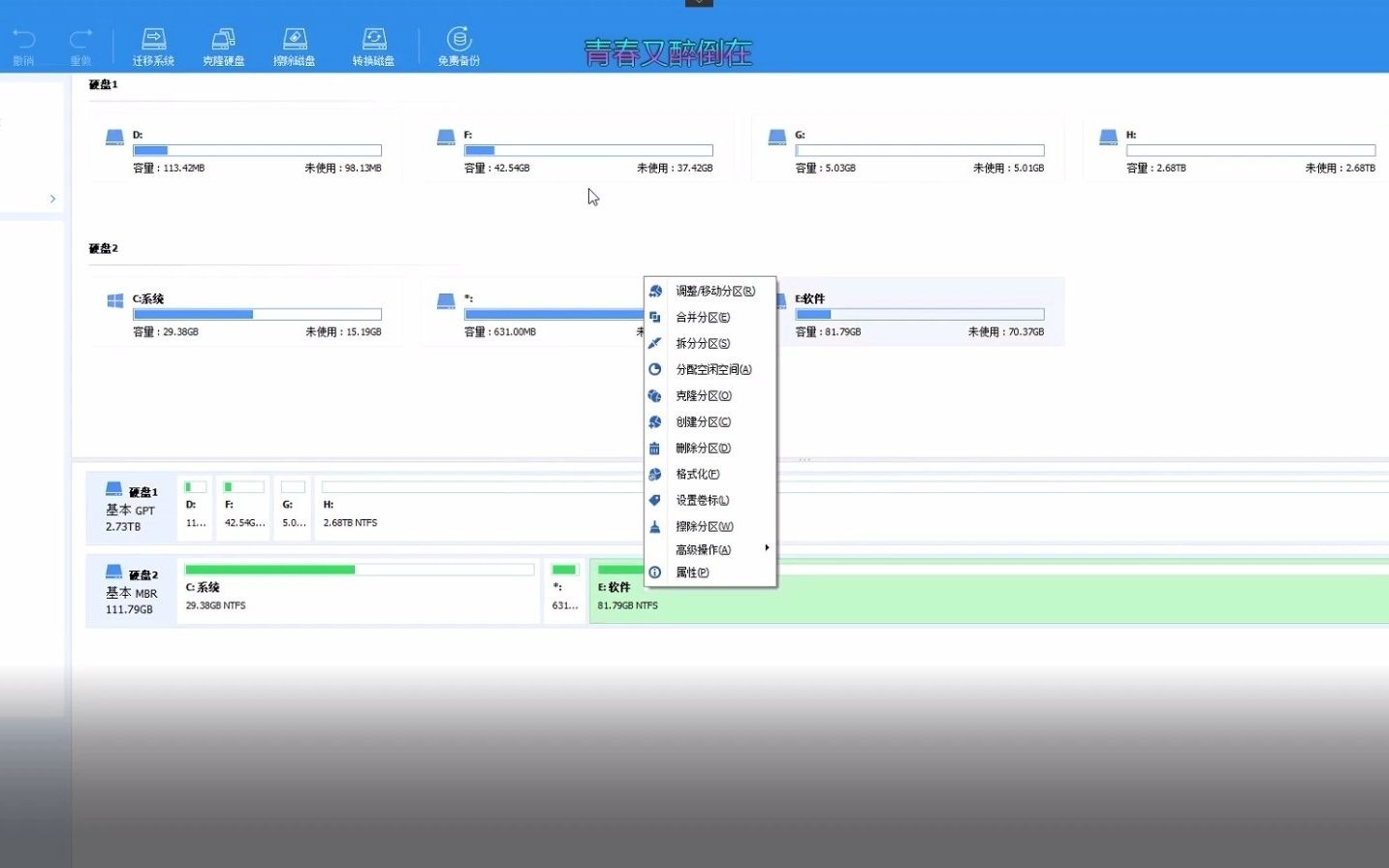
Task: Choose 克隆分区 in the context menu
Action: [x=710, y=395]
